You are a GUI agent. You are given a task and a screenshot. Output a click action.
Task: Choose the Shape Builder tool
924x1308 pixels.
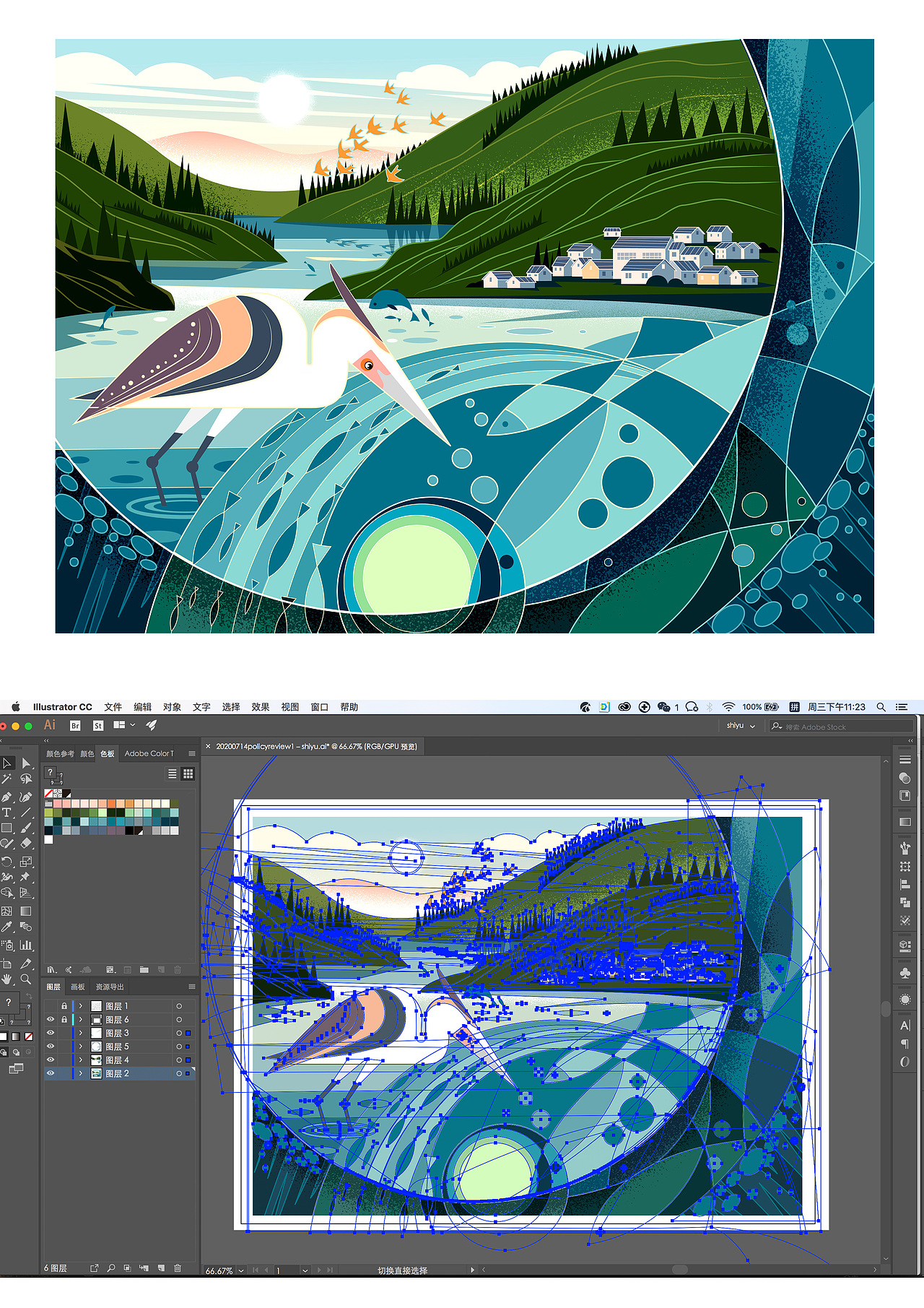point(7,893)
